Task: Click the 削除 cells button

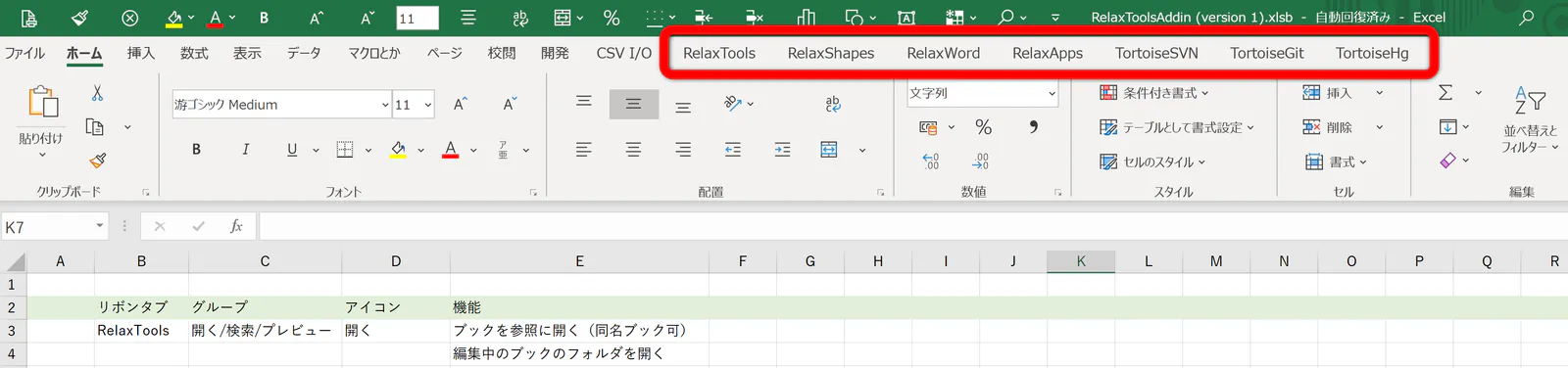Action: coord(1328,127)
